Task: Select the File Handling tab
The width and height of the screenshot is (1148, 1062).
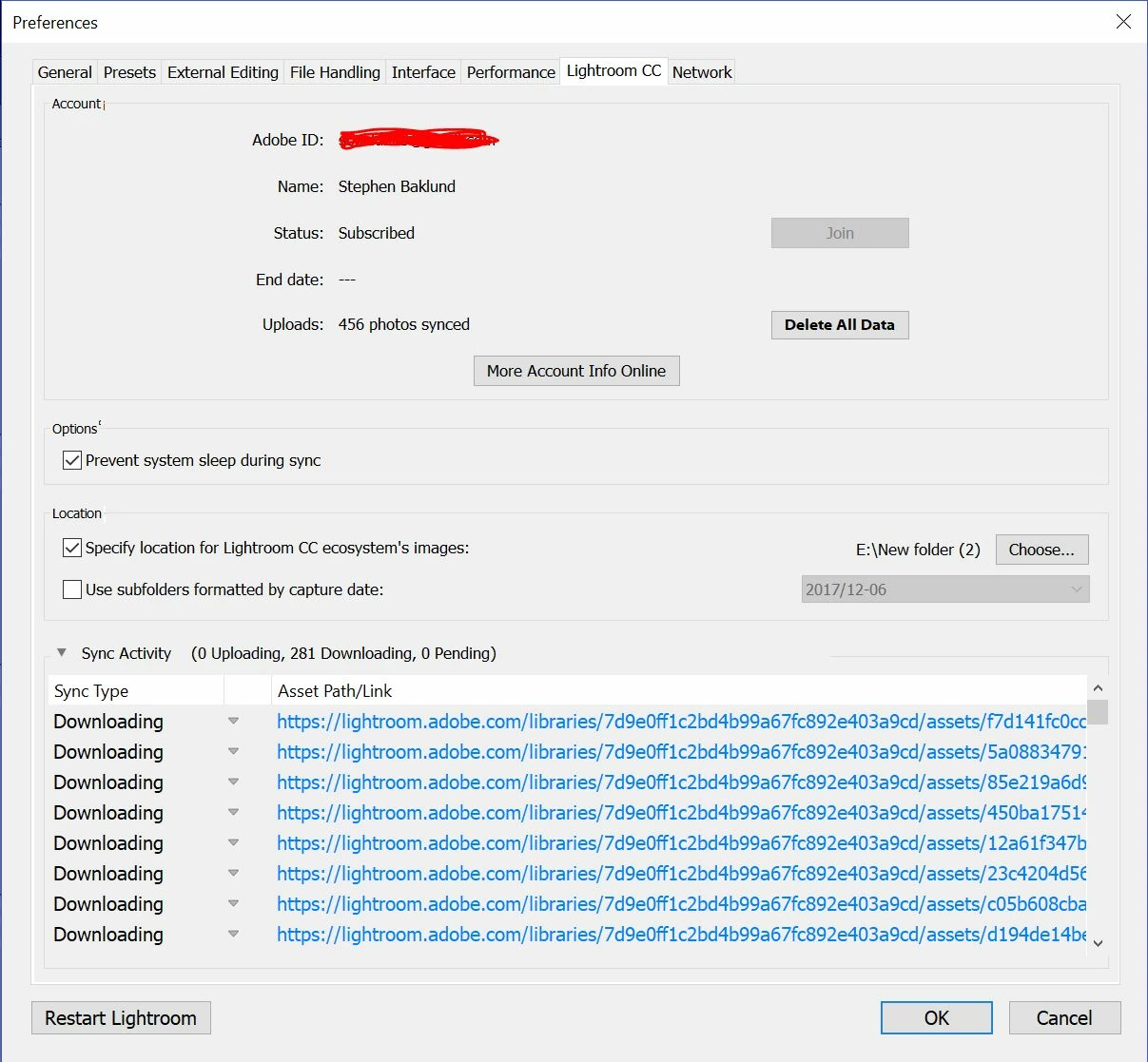Action: pos(335,72)
